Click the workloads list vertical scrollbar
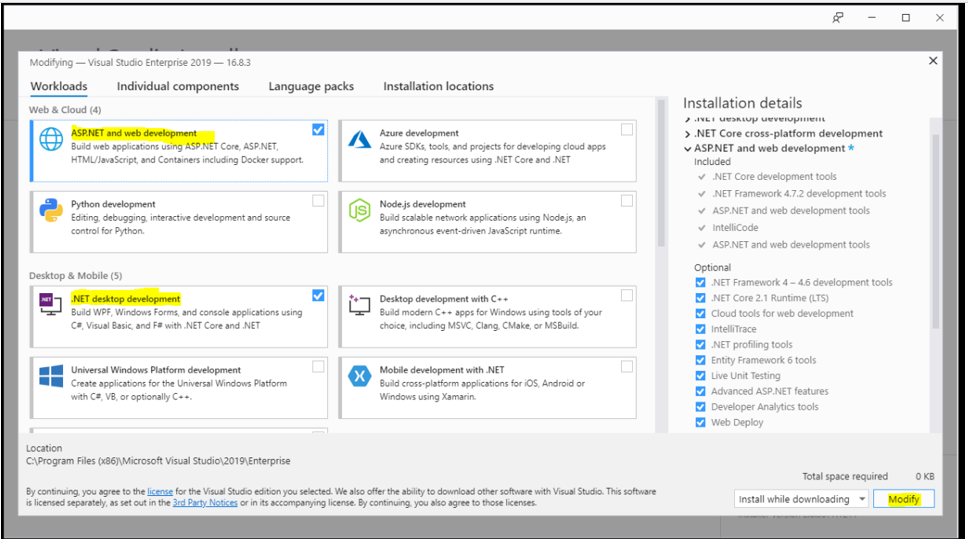This screenshot has height=541, width=968. tap(661, 173)
